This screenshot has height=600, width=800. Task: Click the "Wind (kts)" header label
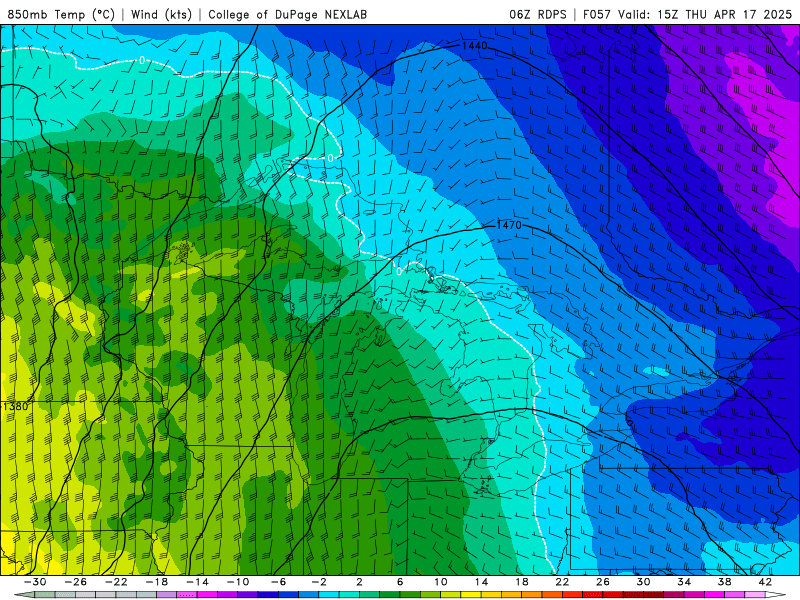pyautogui.click(x=161, y=14)
